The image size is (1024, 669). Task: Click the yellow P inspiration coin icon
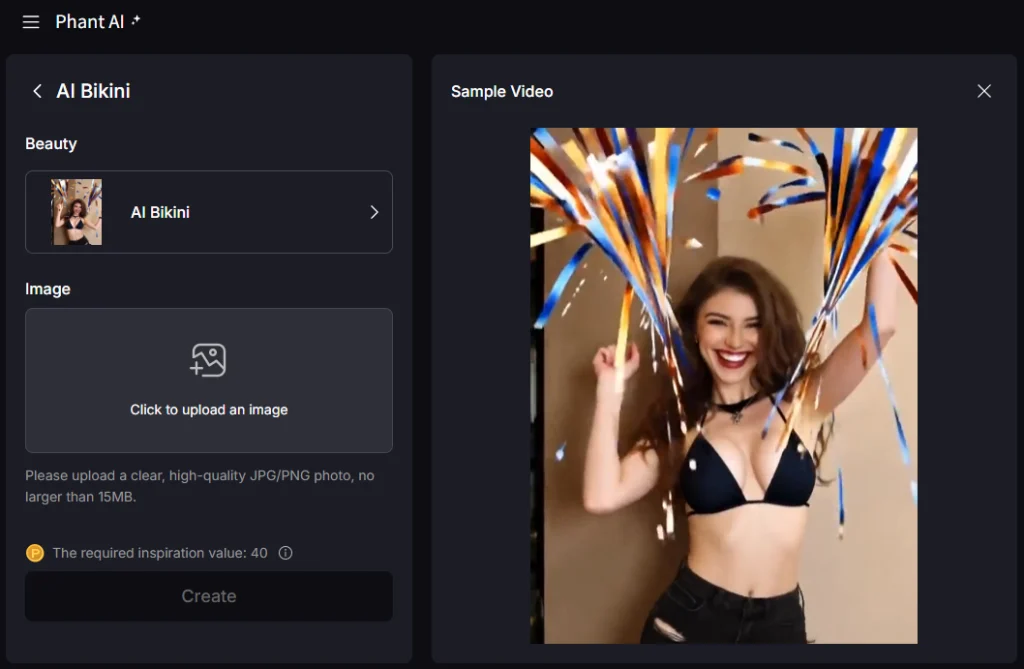(34, 552)
